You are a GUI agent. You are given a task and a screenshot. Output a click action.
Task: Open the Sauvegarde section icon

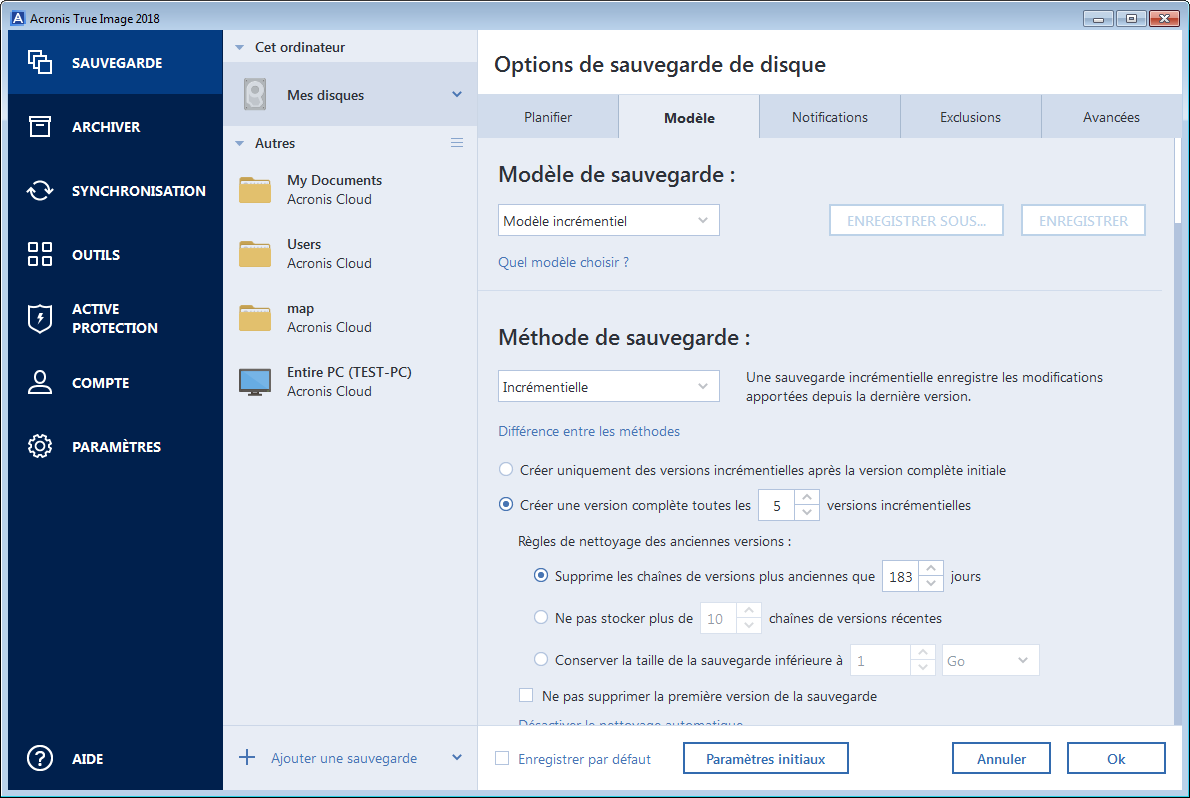tap(39, 62)
